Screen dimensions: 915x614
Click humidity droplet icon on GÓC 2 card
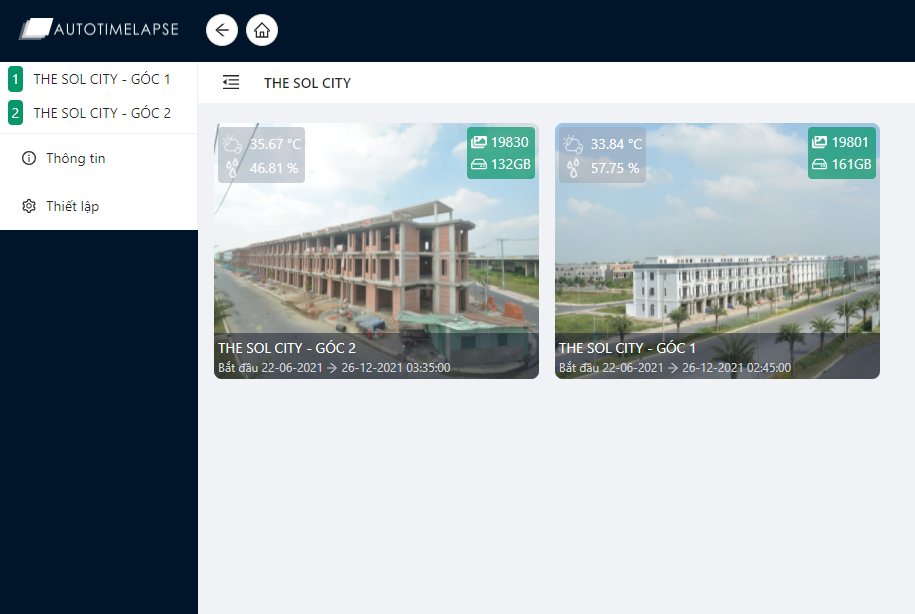coord(232,168)
